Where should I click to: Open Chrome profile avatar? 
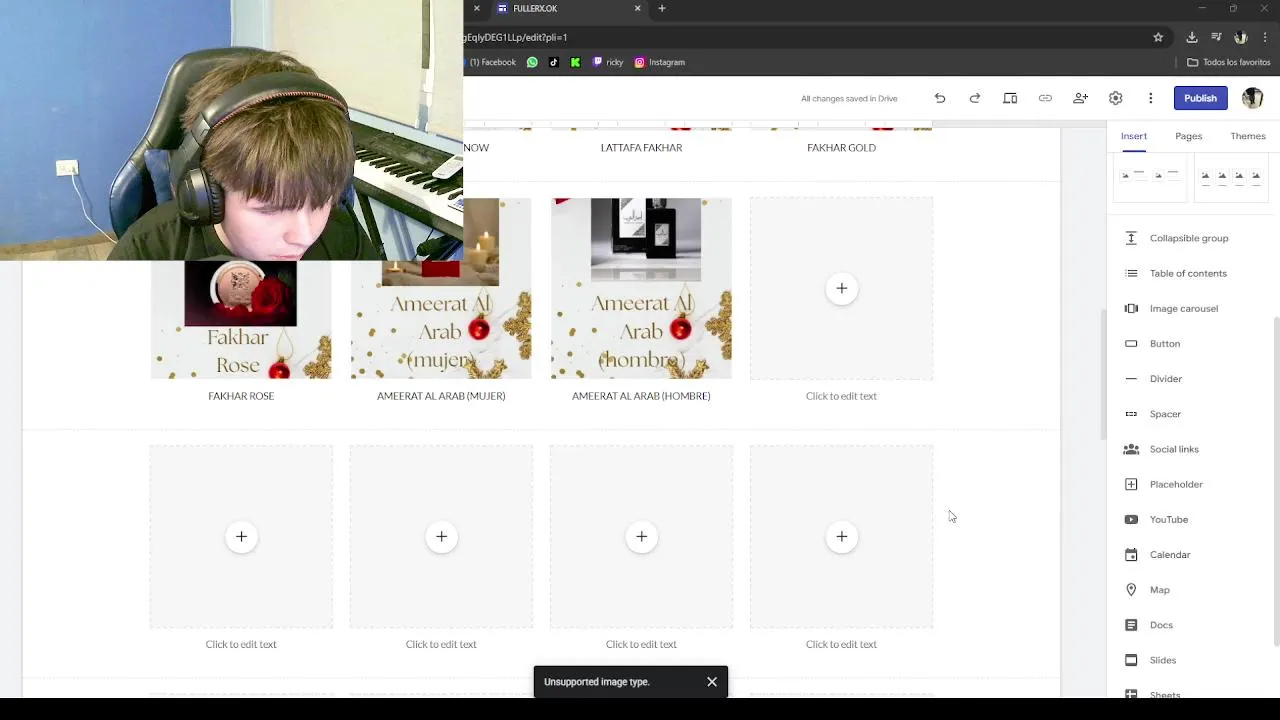coord(1241,37)
